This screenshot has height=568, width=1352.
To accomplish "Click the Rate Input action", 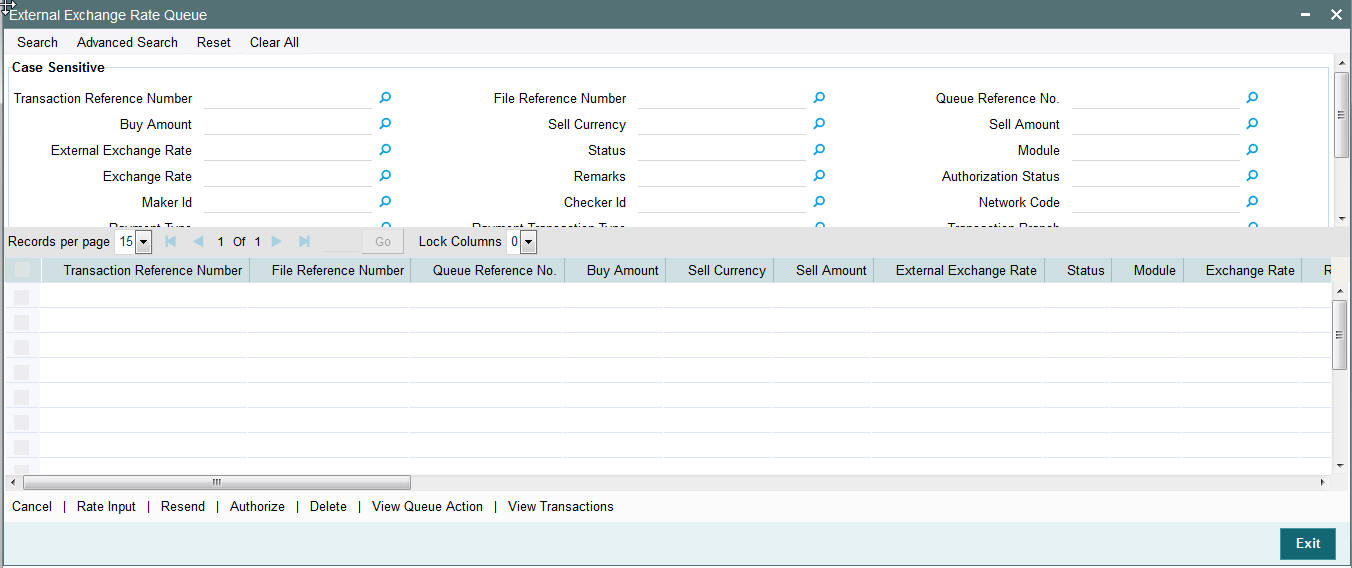I will (106, 506).
